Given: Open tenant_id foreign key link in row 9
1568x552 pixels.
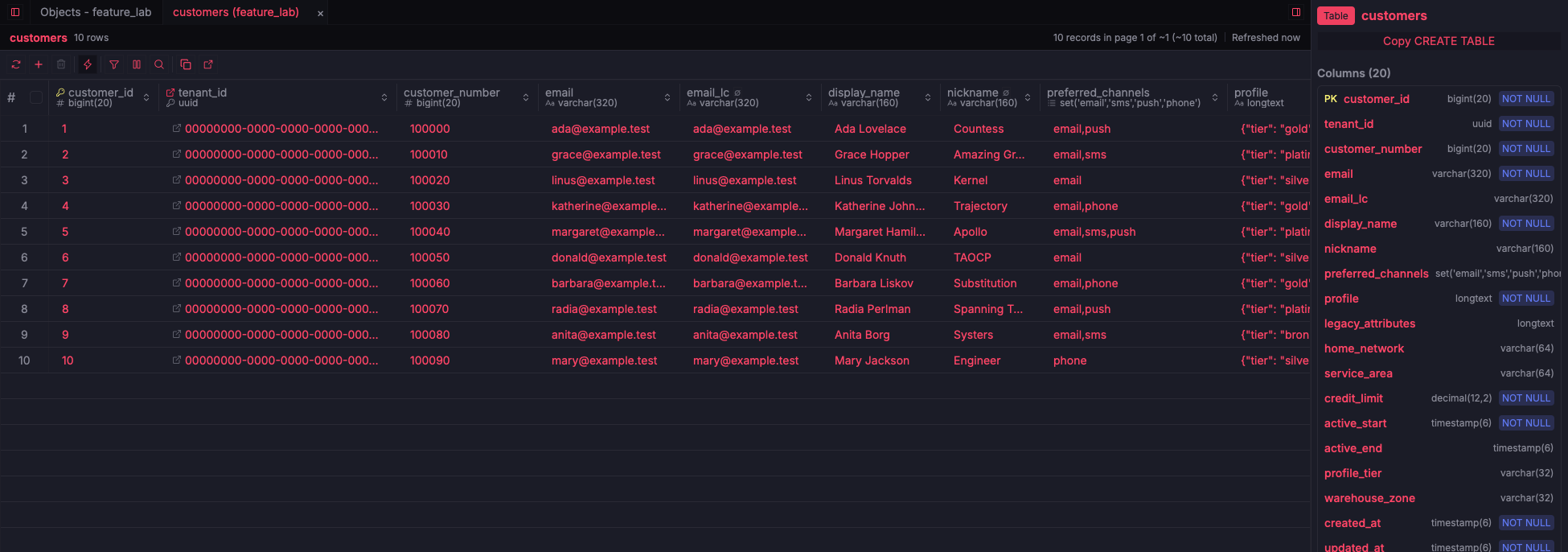Looking at the screenshot, I should coord(177,335).
